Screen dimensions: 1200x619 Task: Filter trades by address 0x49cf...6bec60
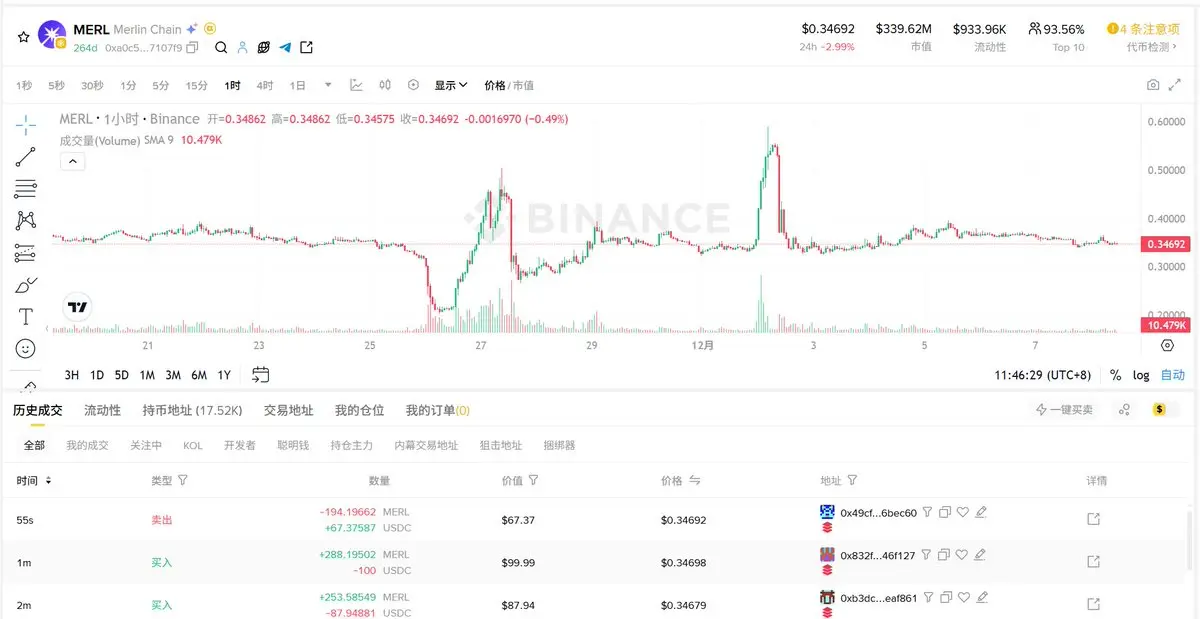[x=927, y=513]
